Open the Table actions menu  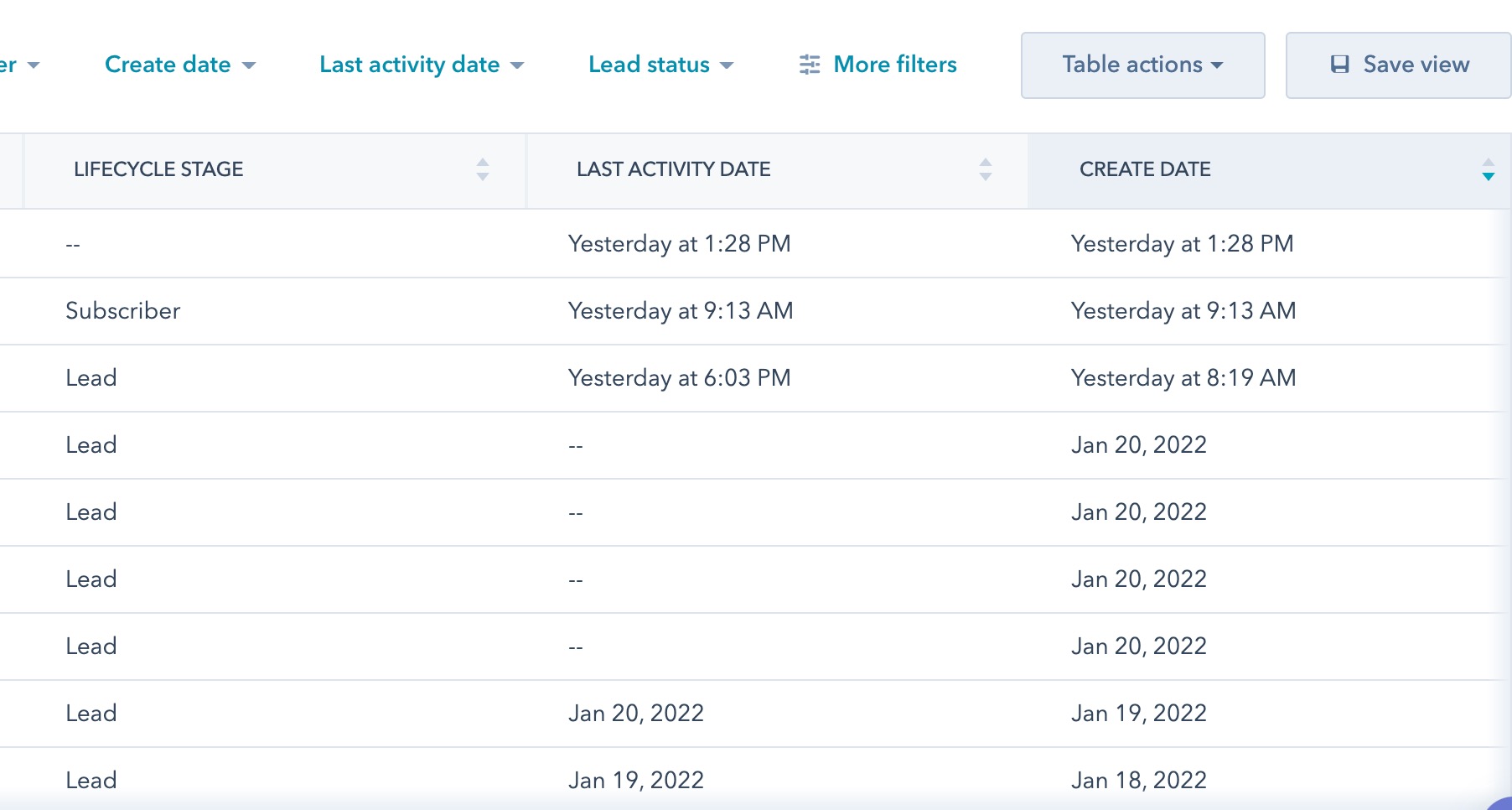coord(1142,65)
